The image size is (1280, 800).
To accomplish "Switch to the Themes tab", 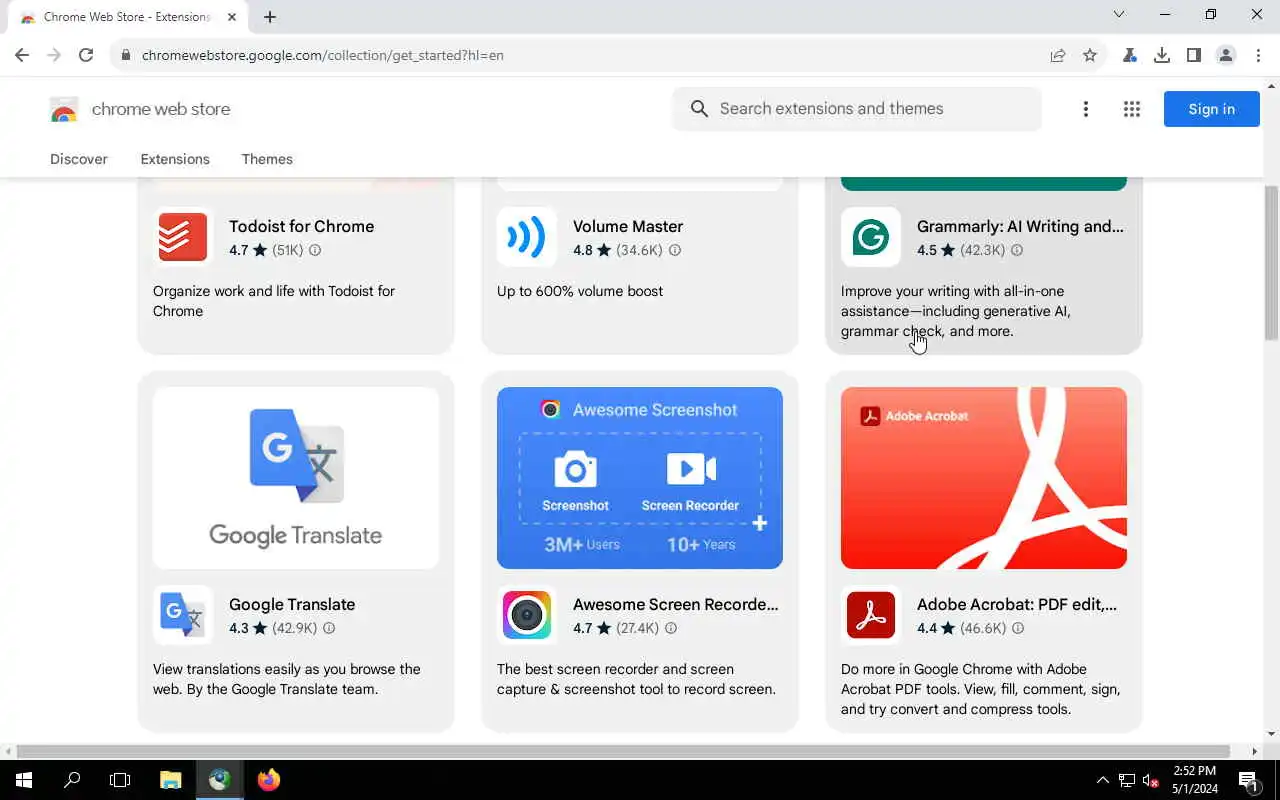I will point(267,159).
